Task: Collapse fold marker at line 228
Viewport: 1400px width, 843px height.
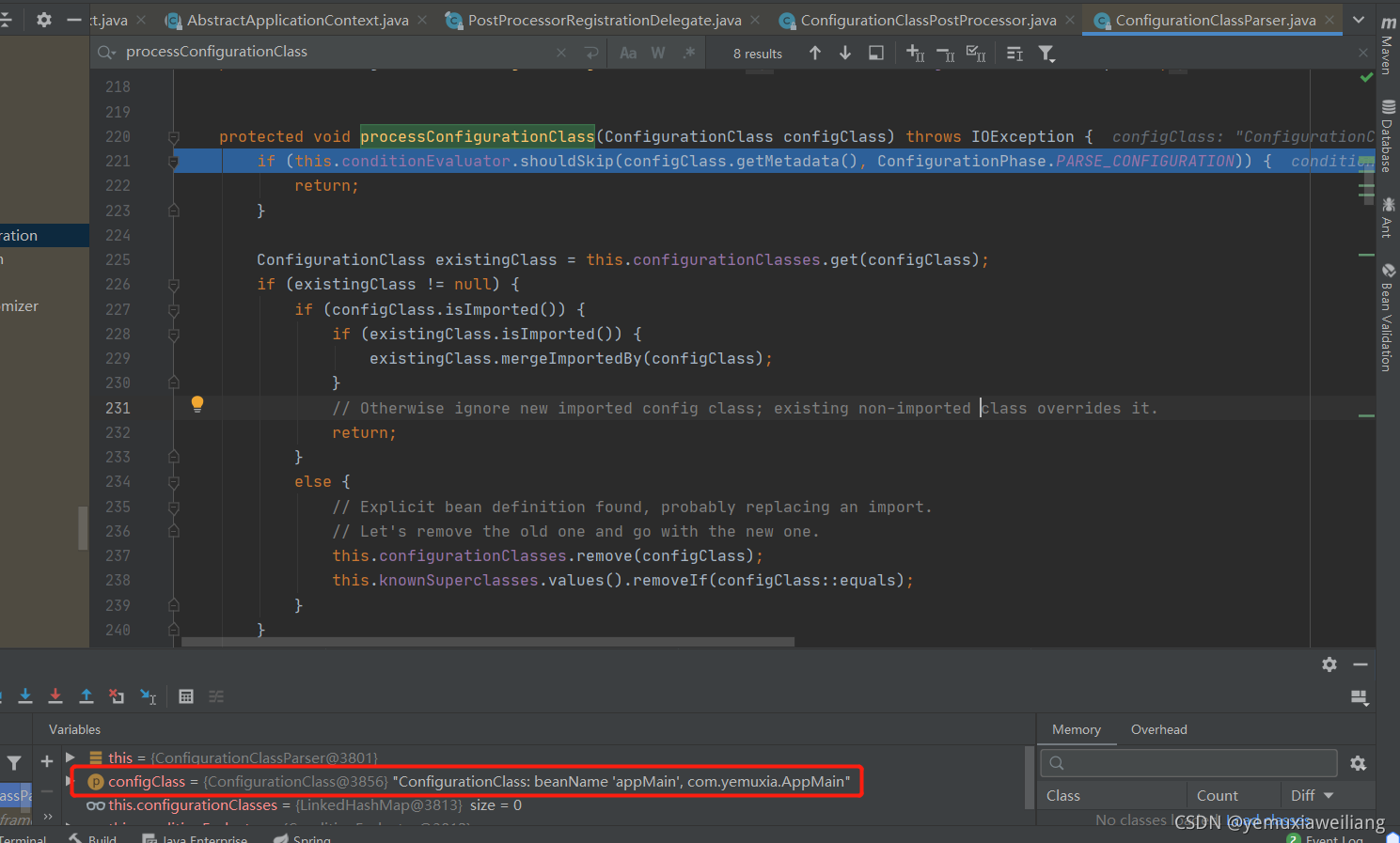Action: [x=174, y=334]
